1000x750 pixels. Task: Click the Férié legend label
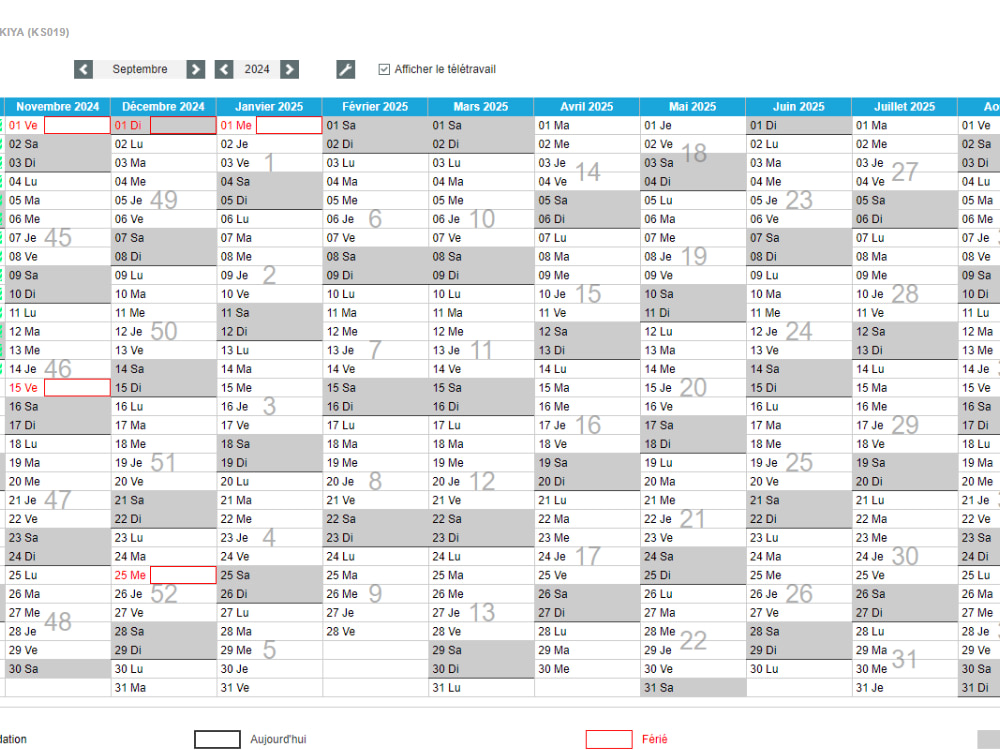point(654,739)
